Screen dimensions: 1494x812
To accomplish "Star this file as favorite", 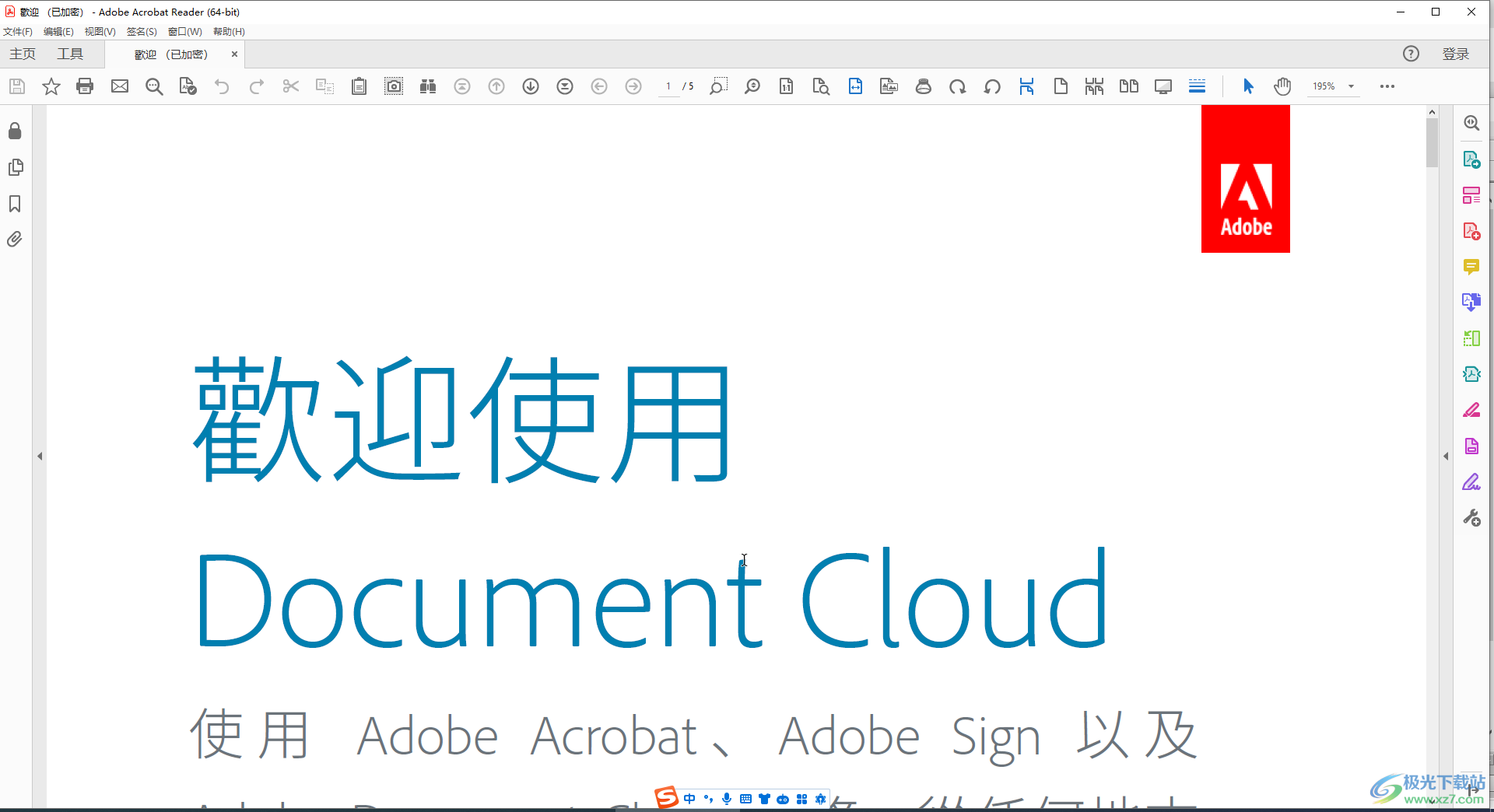I will (x=51, y=86).
